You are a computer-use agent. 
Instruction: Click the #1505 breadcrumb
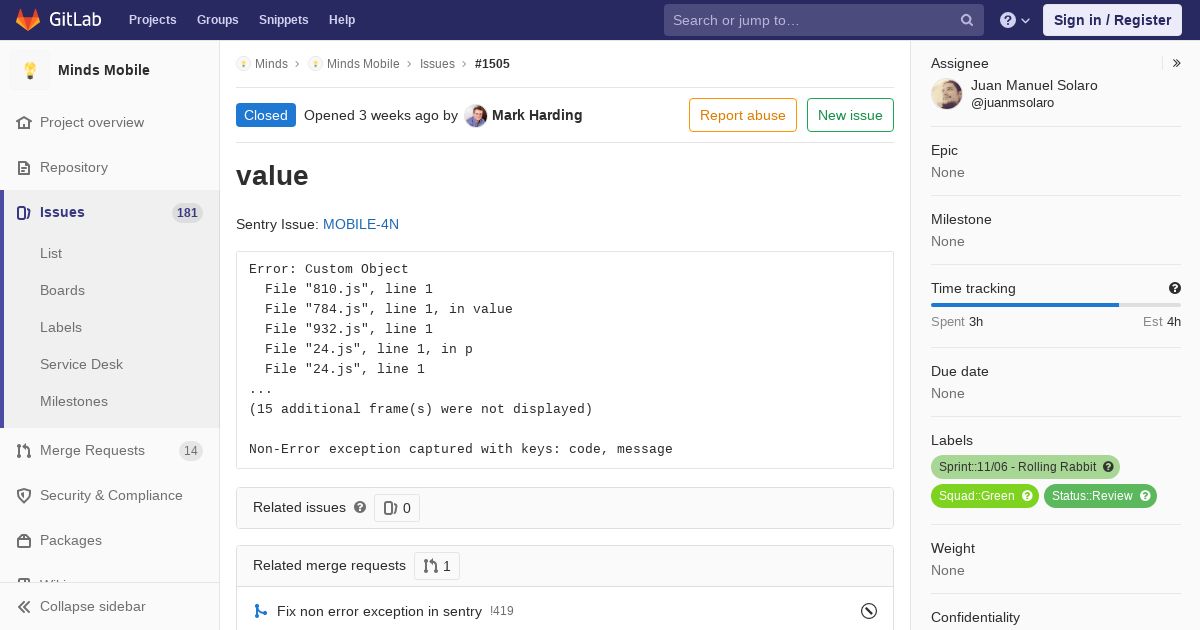[x=492, y=64]
